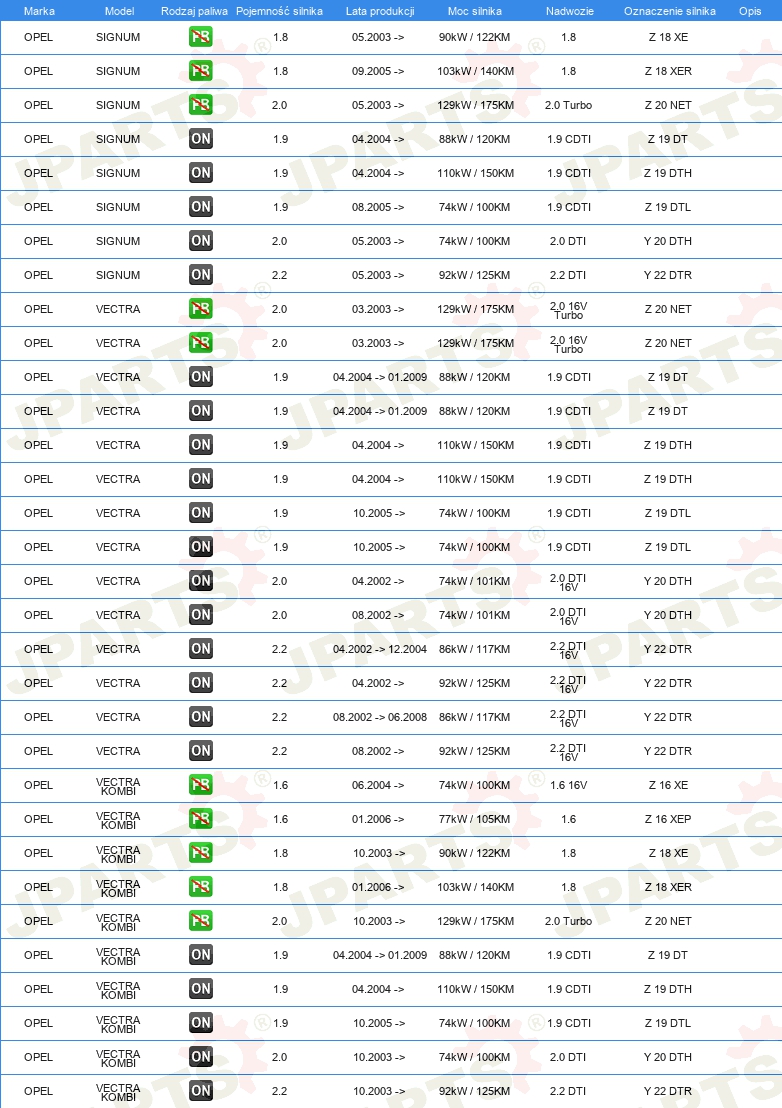Select the Signum '2.0 Turbo' body cell
The width and height of the screenshot is (782, 1108).
(569, 105)
